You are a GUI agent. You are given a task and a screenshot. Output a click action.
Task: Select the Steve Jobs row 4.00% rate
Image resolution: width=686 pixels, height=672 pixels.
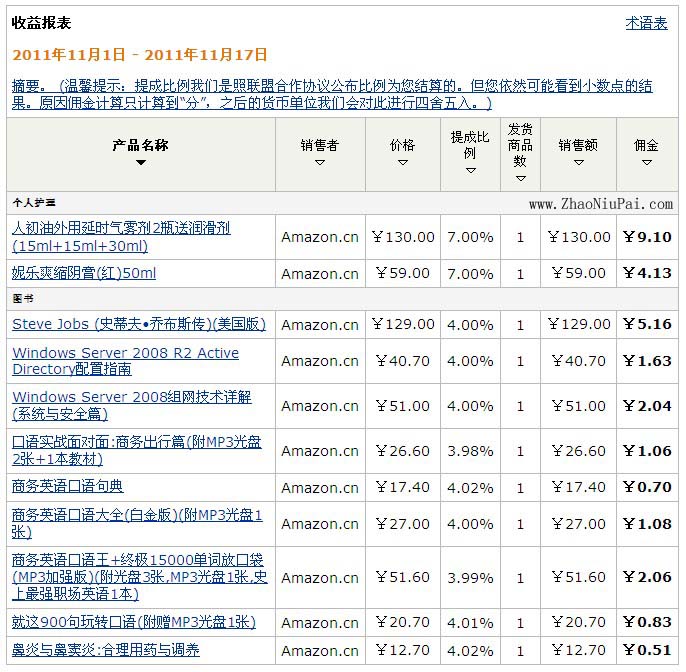[470, 325]
